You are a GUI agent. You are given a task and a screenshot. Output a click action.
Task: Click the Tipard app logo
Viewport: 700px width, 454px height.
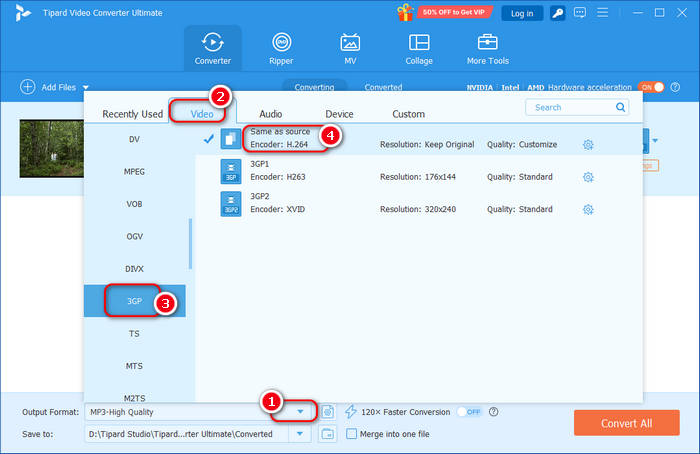pyautogui.click(x=22, y=12)
